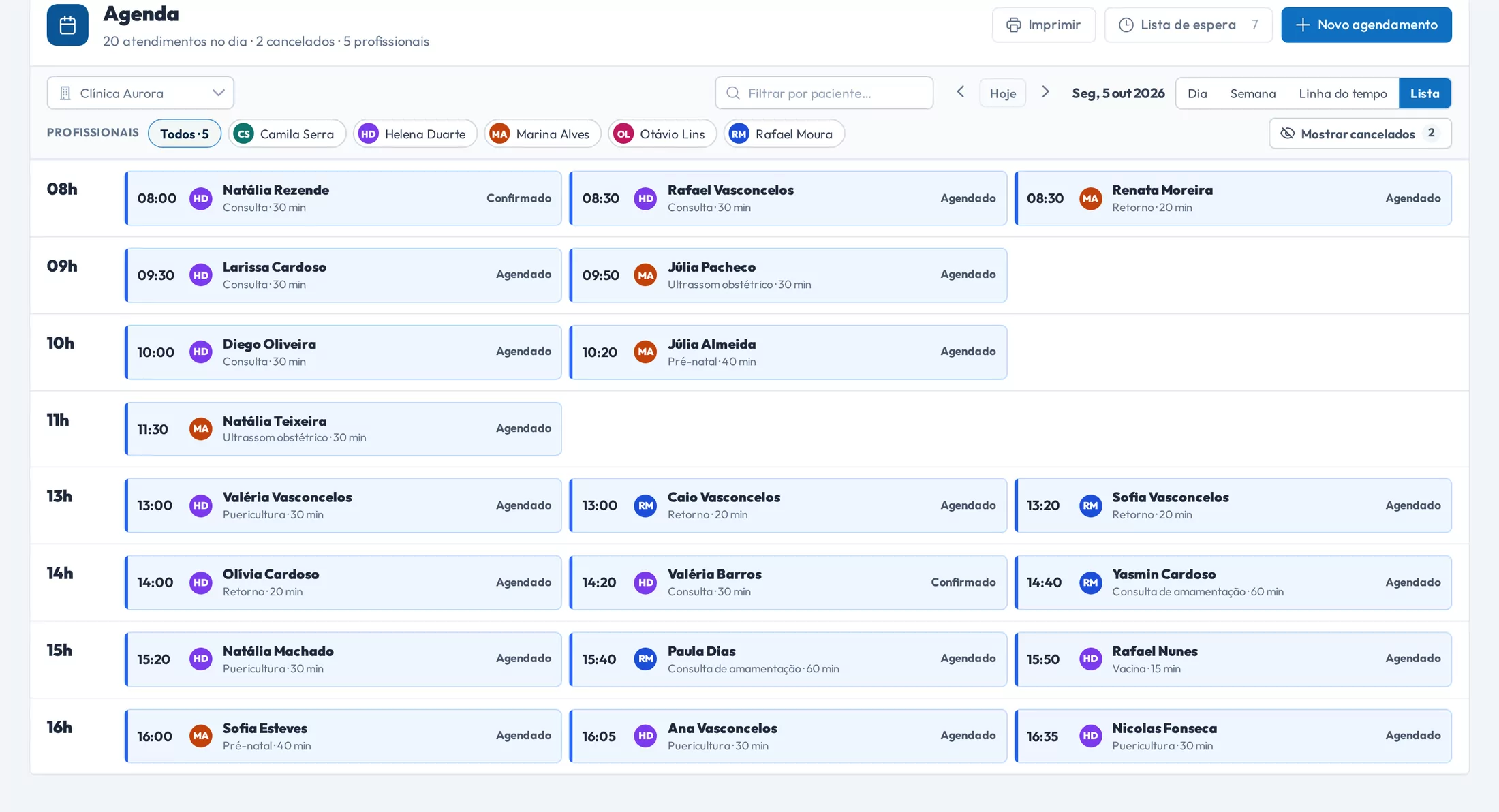Toggle Mostrar cancelados visibility

click(x=1360, y=134)
